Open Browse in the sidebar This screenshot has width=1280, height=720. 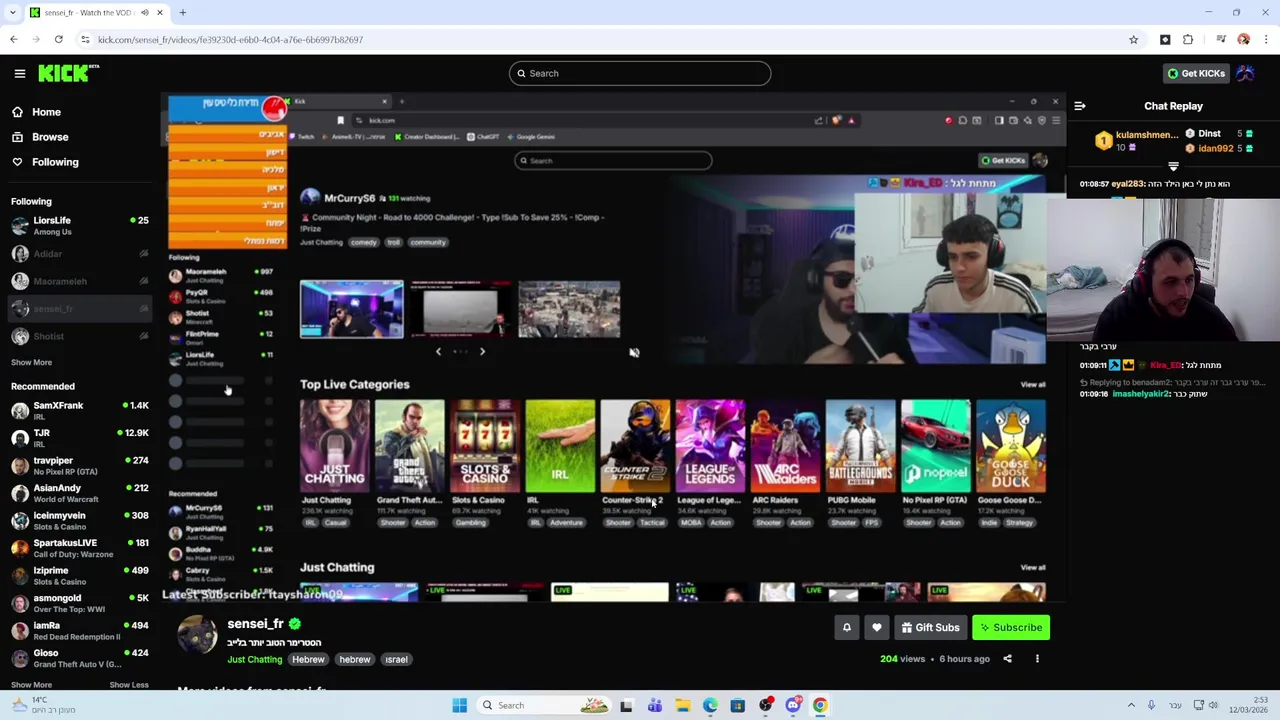tap(50, 137)
